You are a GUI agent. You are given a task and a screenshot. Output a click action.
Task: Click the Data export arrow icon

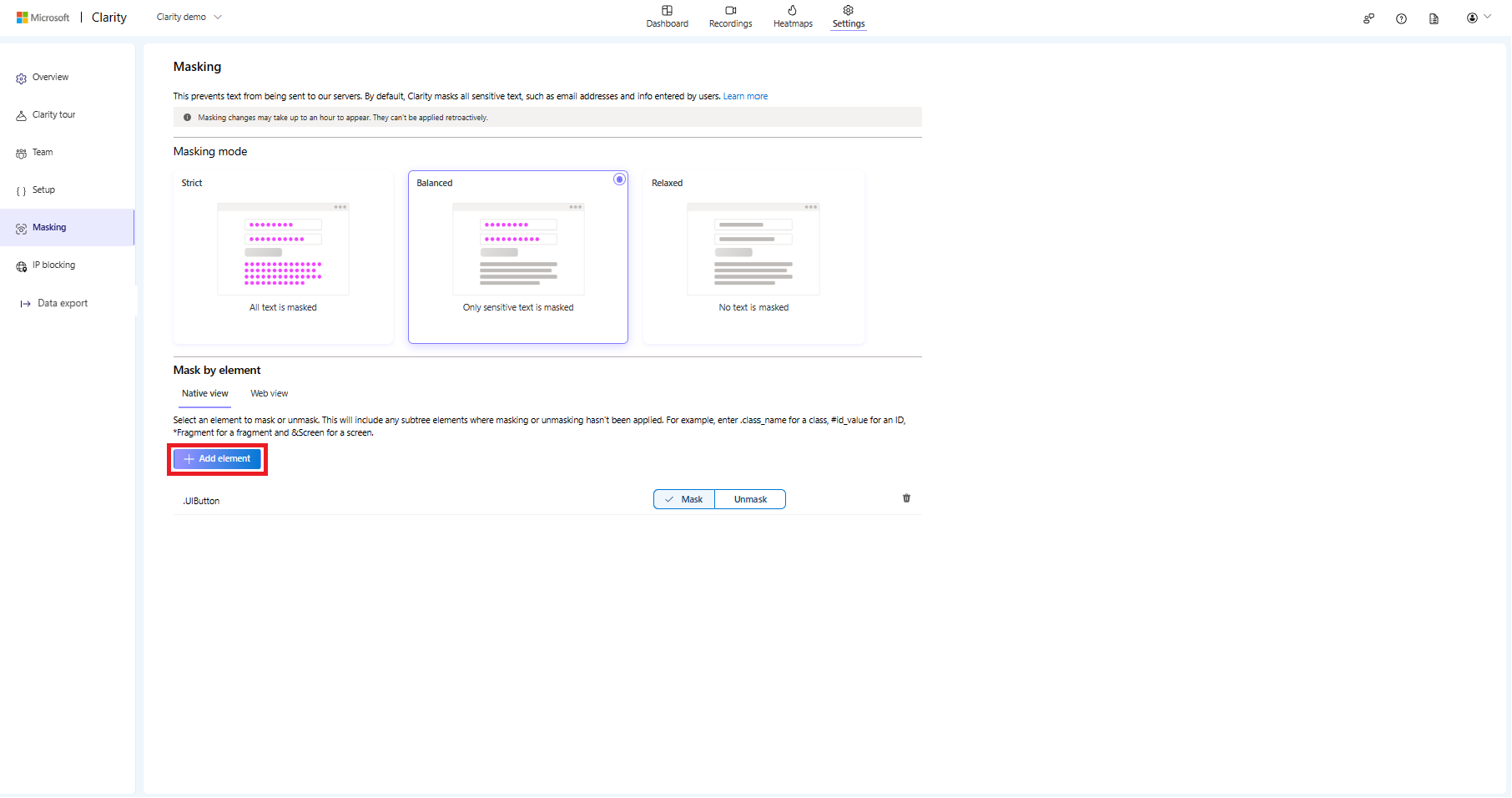point(25,304)
